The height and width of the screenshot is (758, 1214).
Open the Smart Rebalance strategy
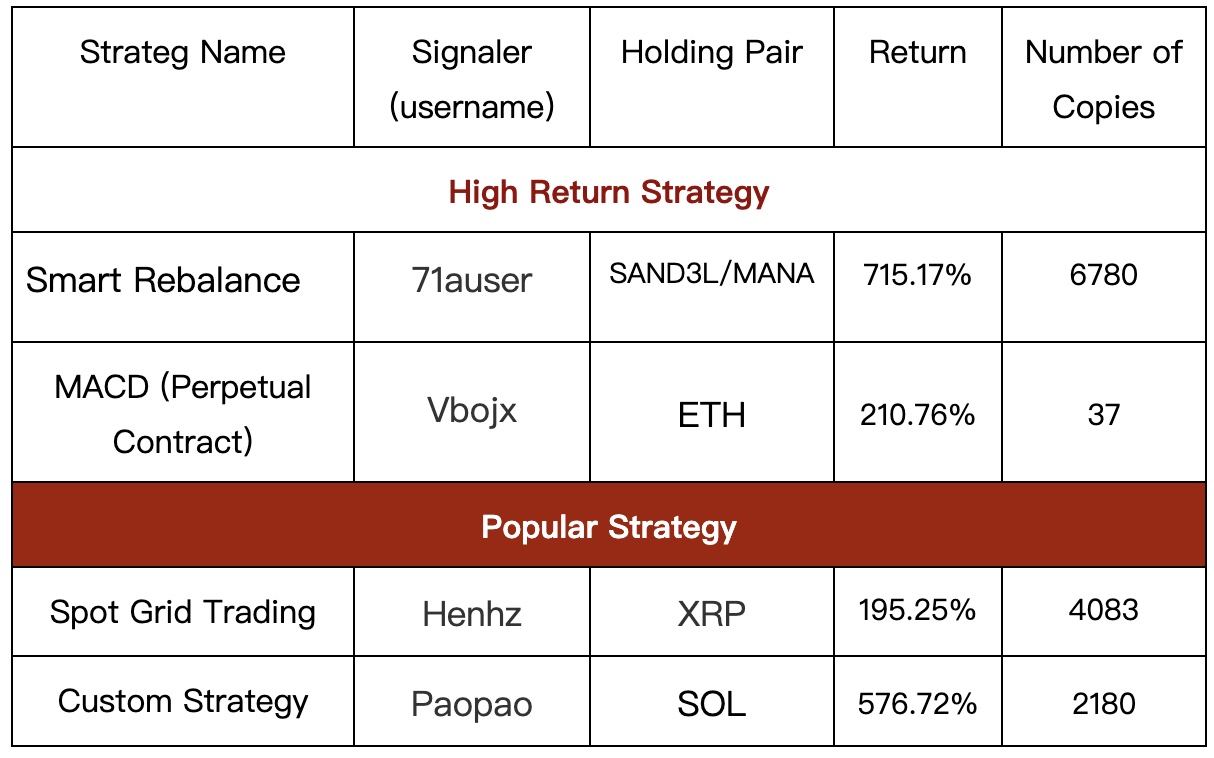coord(163,280)
